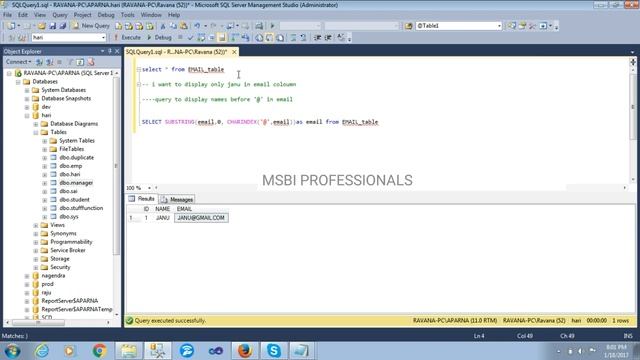Click the Debug button
640x360 pixels.
159,38
